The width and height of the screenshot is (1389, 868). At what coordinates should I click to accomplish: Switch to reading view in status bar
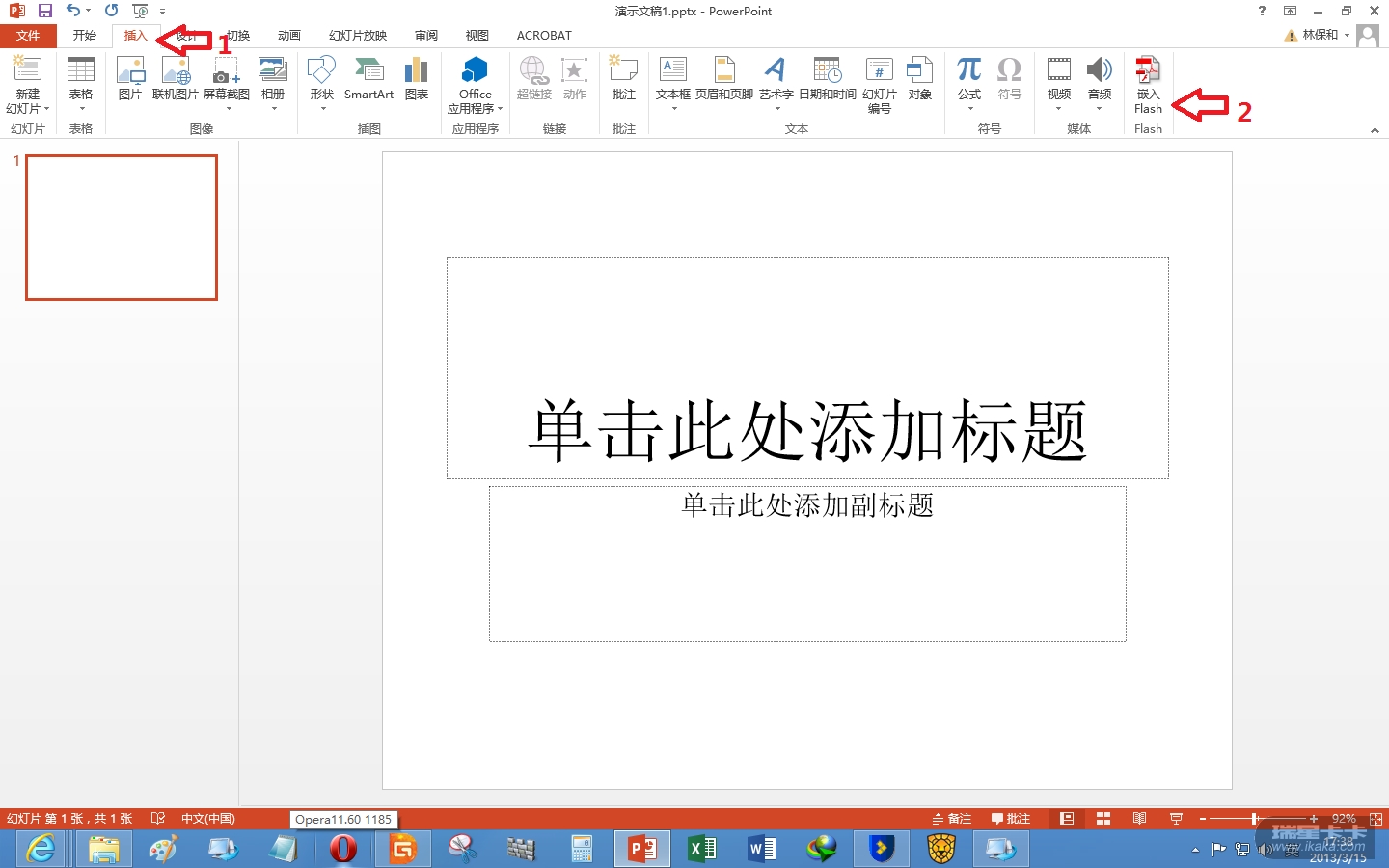tap(1139, 819)
